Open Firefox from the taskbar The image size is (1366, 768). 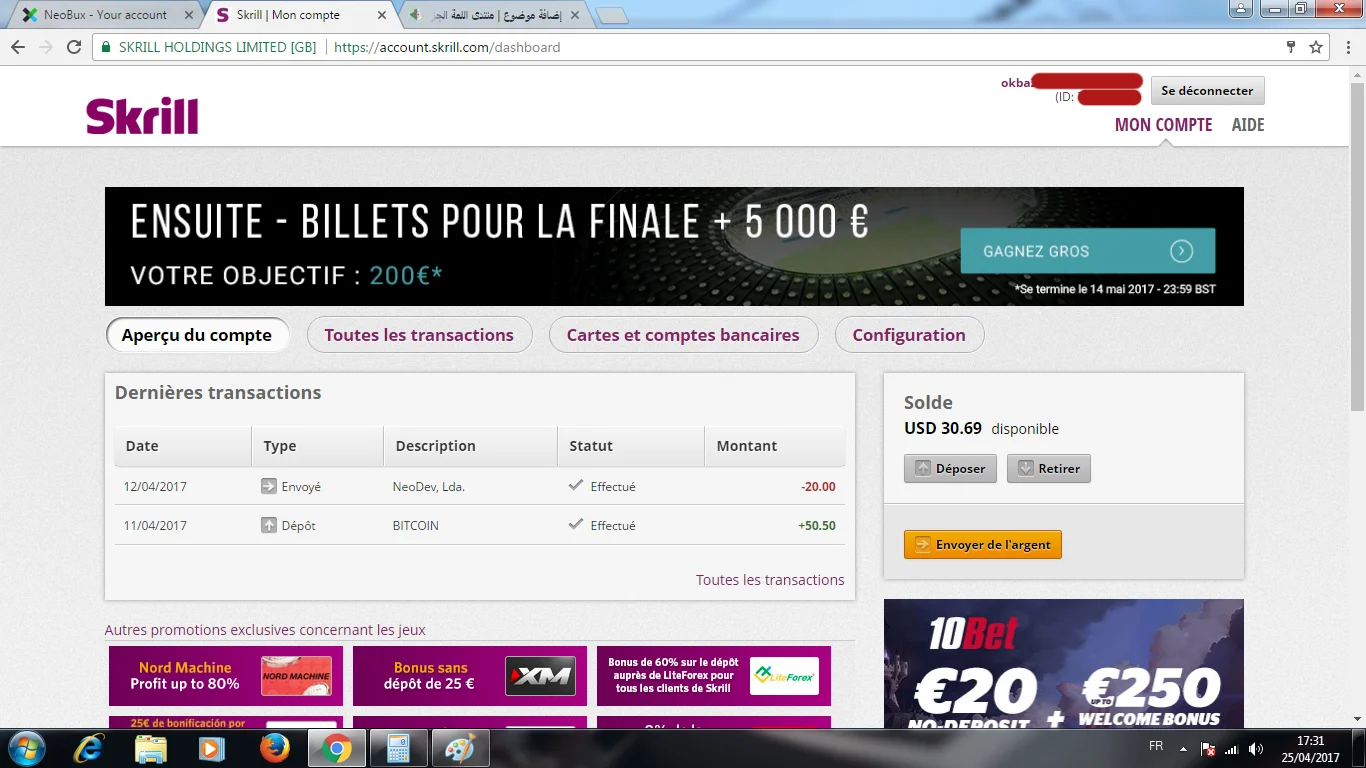pos(274,748)
